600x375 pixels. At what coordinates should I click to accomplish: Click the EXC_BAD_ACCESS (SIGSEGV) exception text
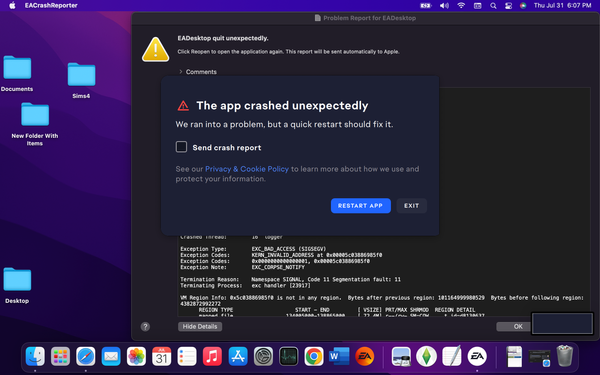(289, 249)
